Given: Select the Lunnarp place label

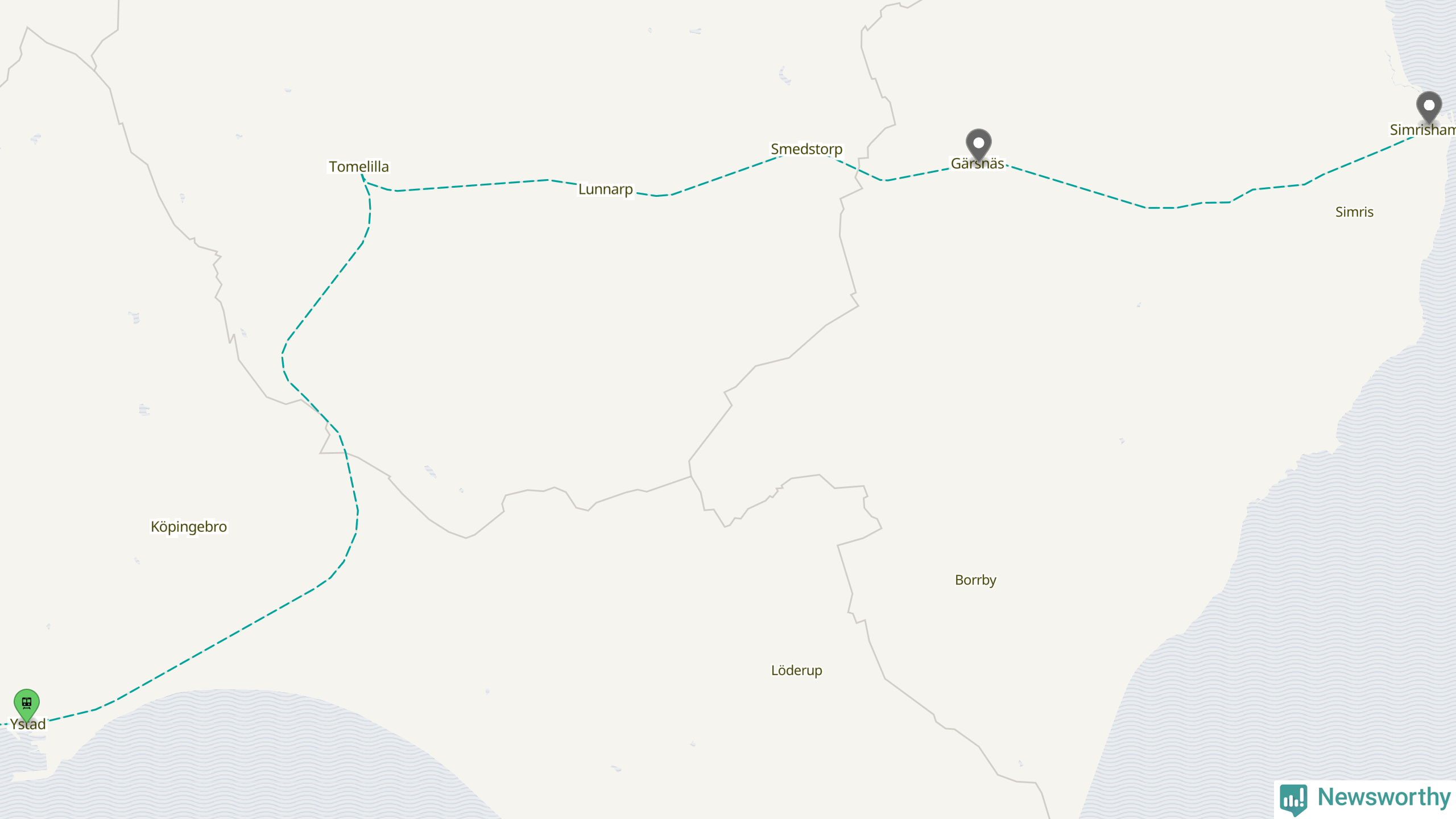Looking at the screenshot, I should pos(605,189).
